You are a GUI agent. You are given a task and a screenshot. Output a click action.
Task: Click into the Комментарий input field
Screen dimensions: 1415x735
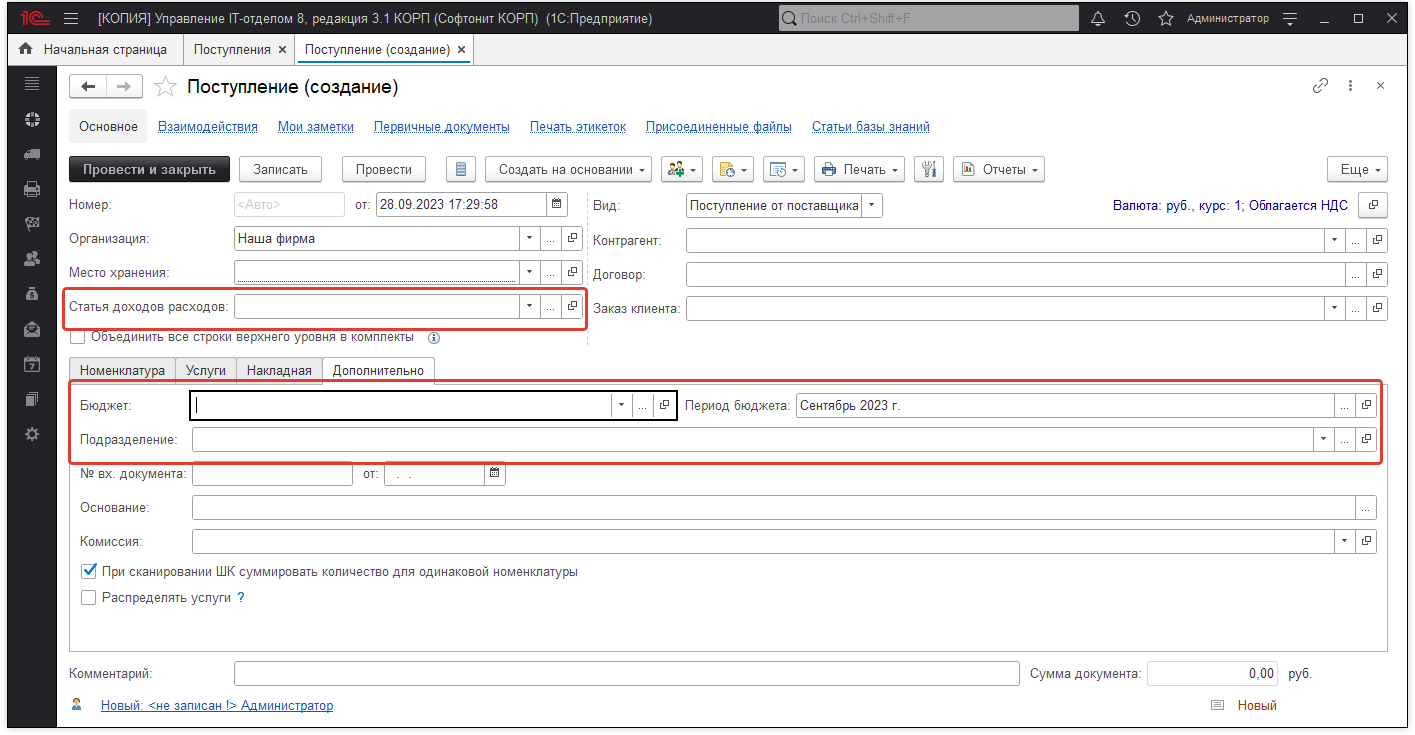tap(625, 674)
